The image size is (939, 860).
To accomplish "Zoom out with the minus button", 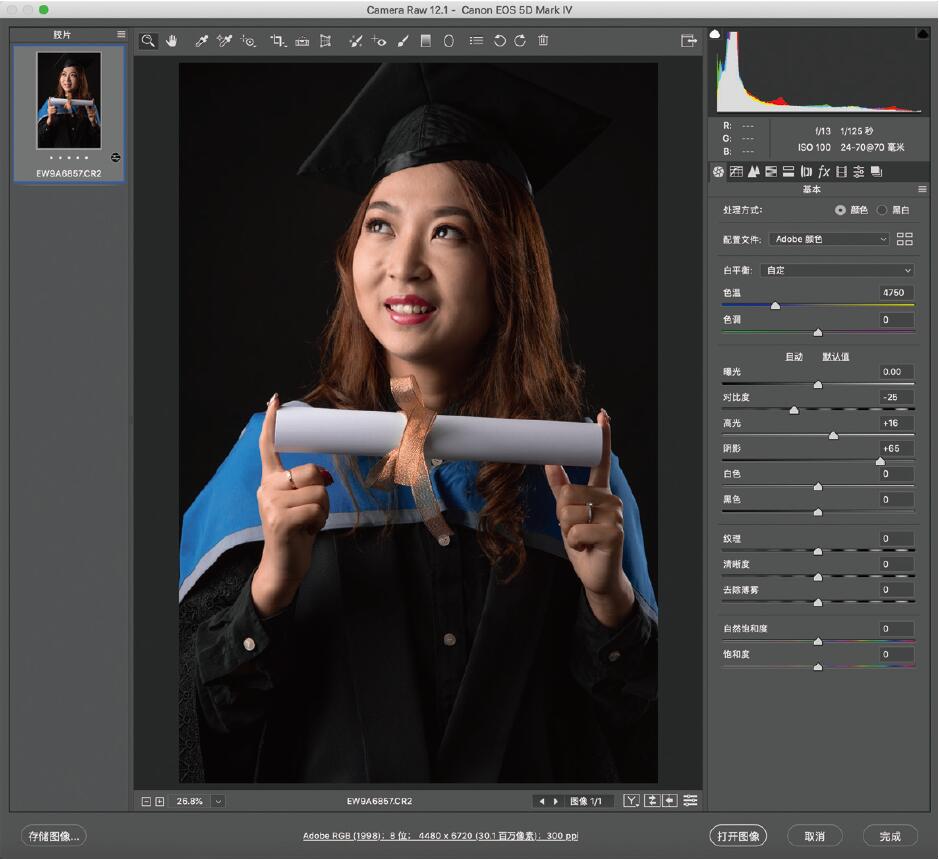I will (146, 801).
